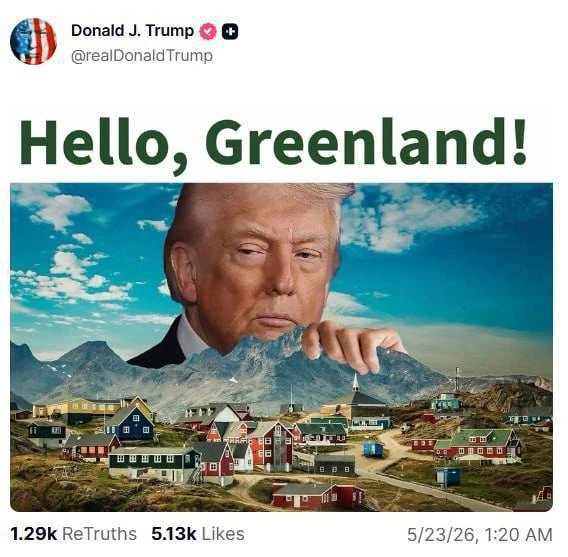Click the large face in the posted image

point(254,268)
